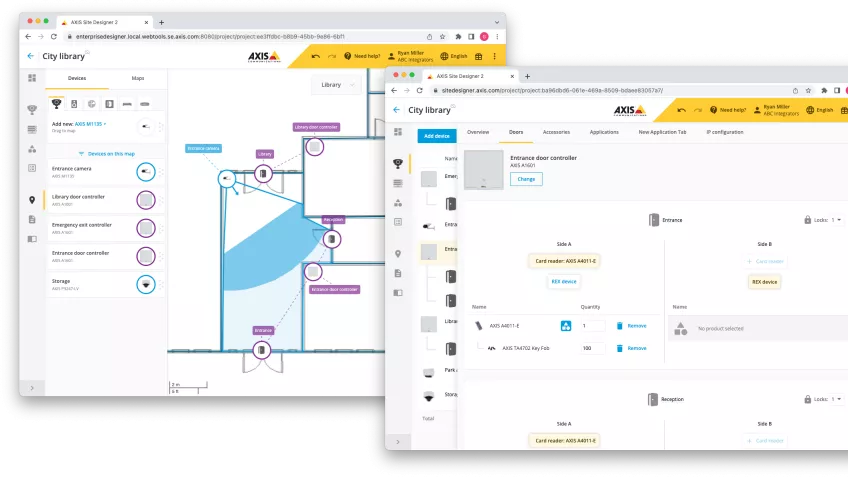Open the Doors tab
This screenshot has height=477, width=848.
click(x=516, y=132)
